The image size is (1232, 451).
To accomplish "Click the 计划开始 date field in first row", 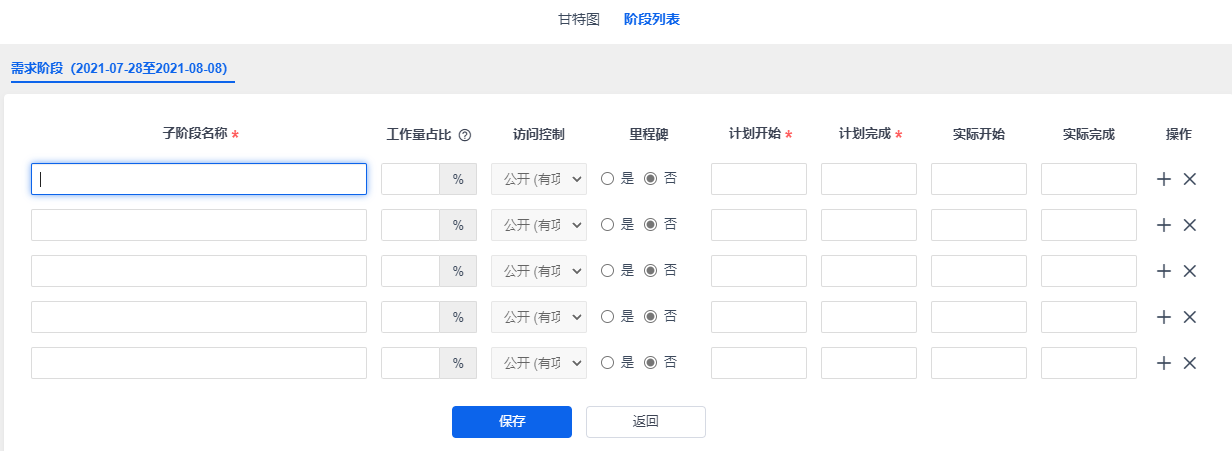I will click(x=758, y=179).
